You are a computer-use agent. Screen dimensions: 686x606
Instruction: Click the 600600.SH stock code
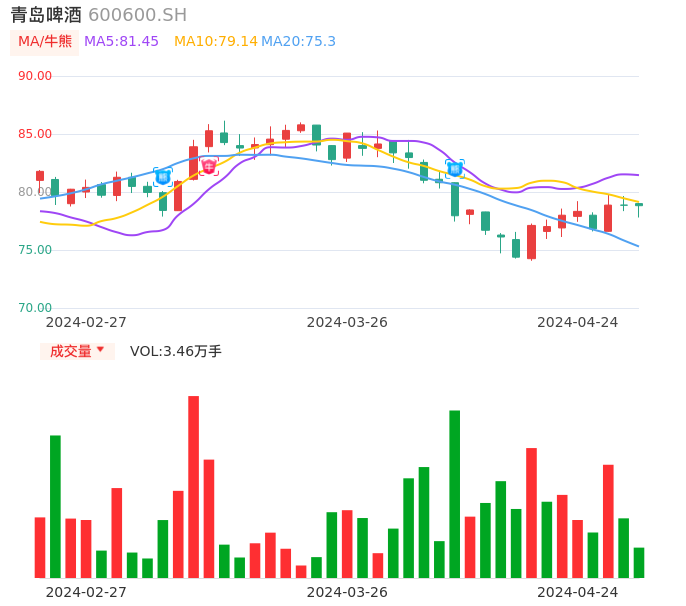[x=137, y=15]
